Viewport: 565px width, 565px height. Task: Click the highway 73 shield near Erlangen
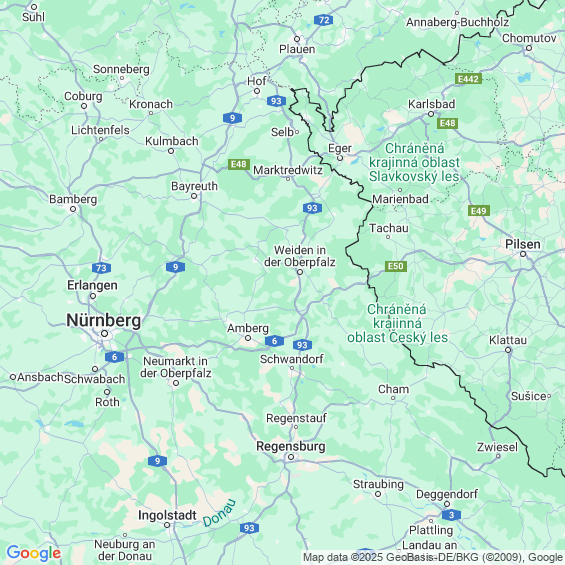coord(101,268)
